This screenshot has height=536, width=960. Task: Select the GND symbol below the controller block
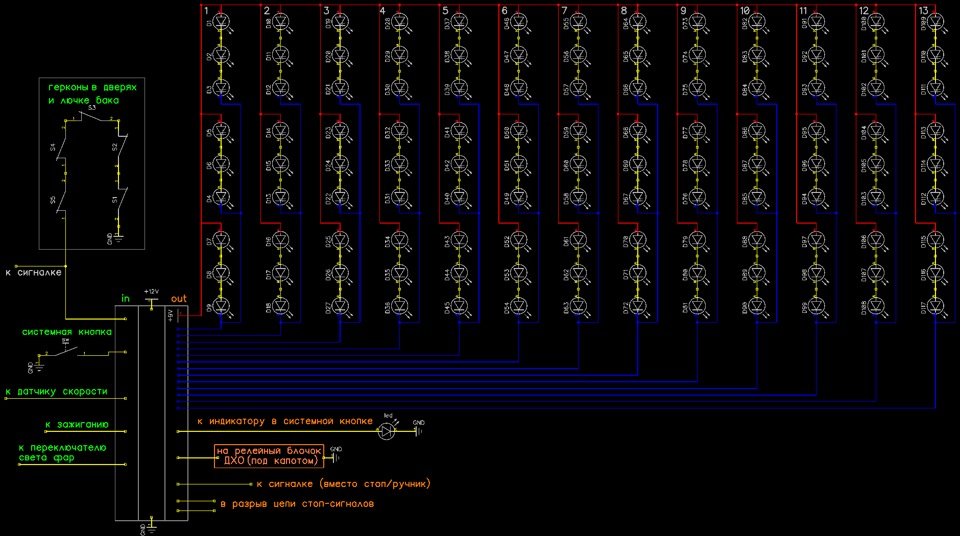click(x=151, y=527)
